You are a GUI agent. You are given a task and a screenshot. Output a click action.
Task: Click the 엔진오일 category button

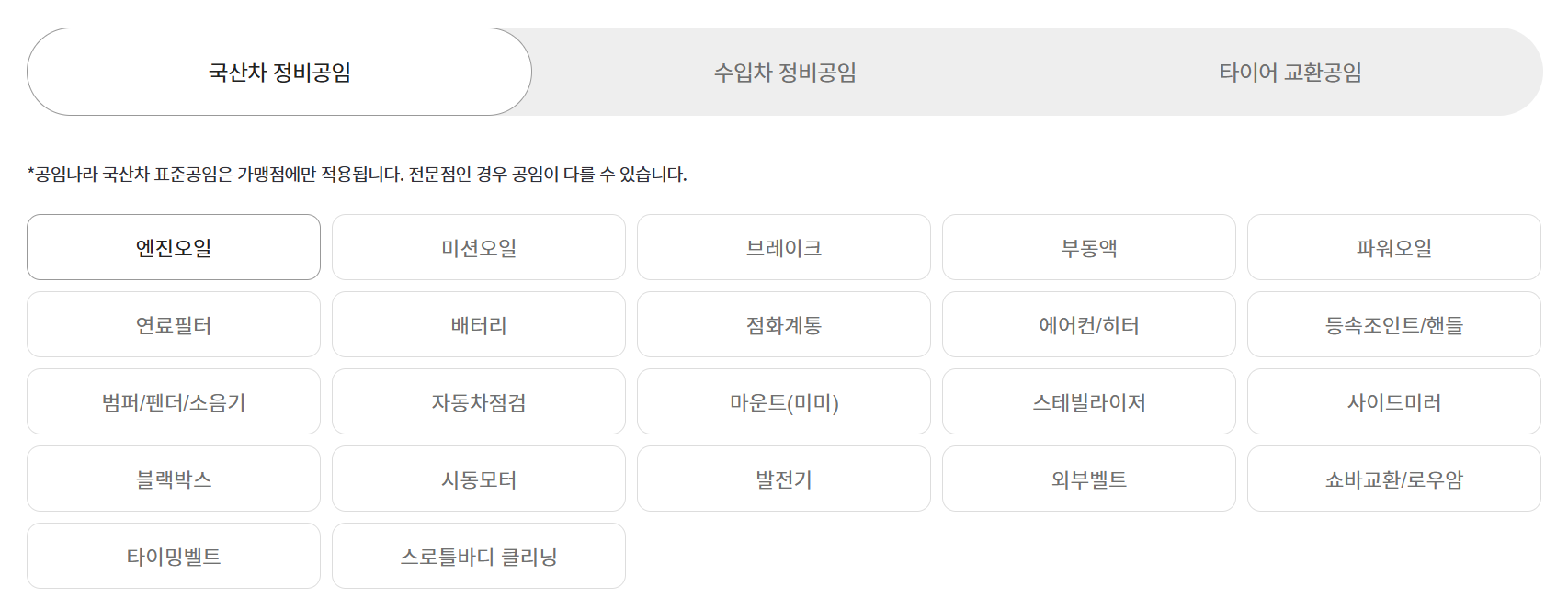tap(173, 247)
